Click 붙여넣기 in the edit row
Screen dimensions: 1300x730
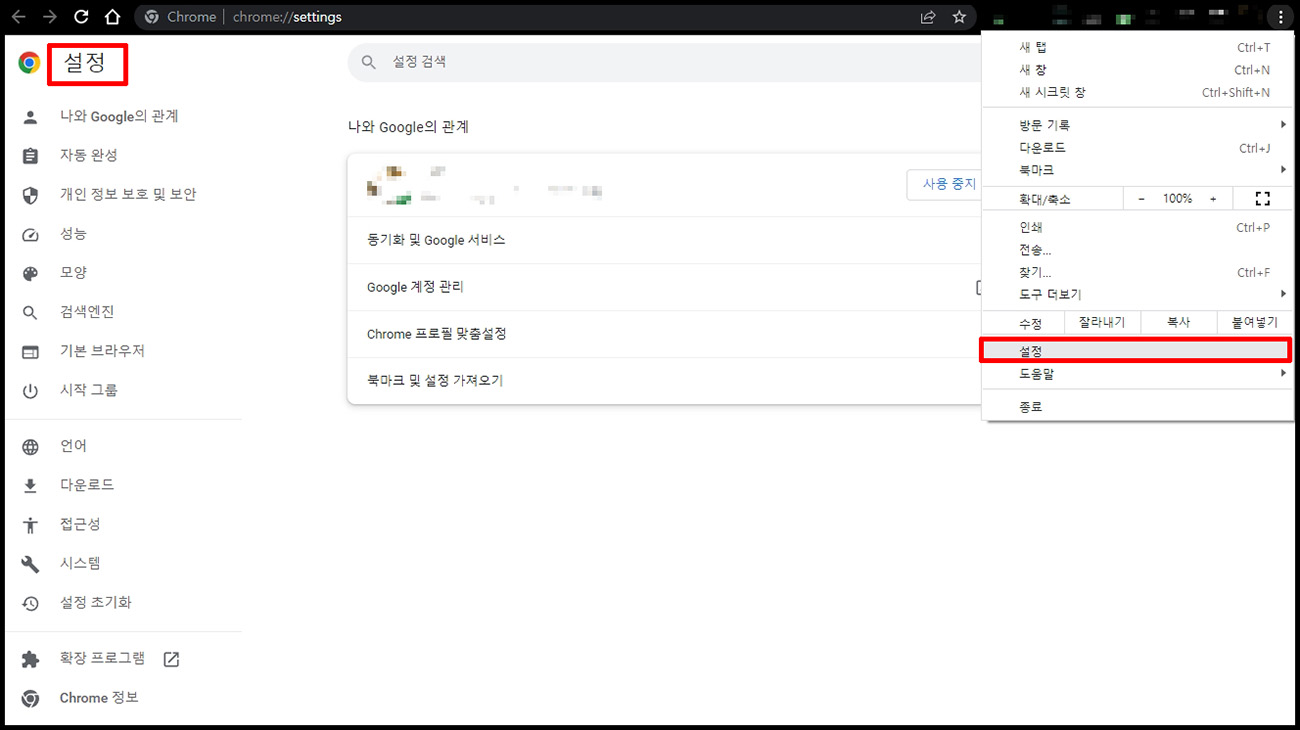click(1255, 323)
